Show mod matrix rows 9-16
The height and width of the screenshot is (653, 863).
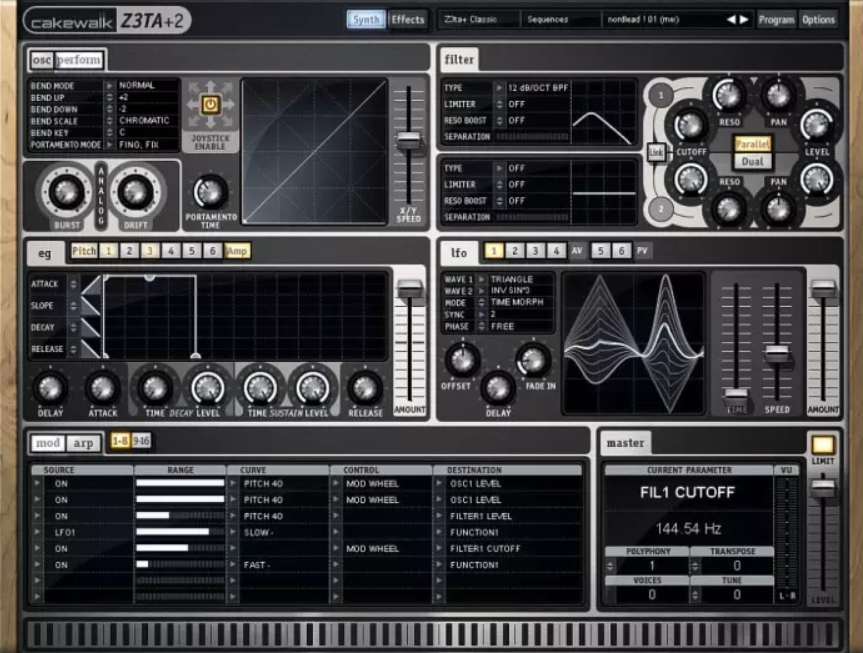coord(141,441)
